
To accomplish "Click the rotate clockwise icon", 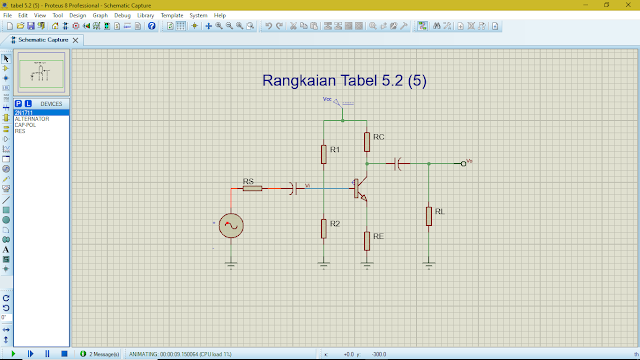I will coord(6,298).
